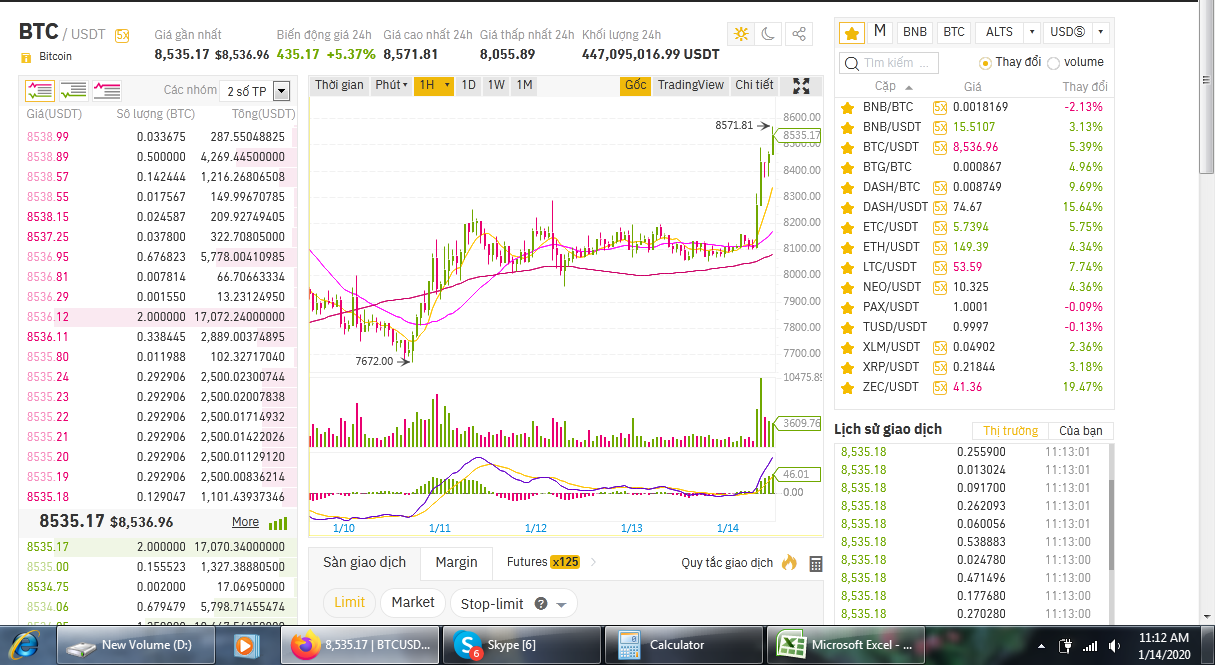Open media player icon in taskbar

point(245,646)
